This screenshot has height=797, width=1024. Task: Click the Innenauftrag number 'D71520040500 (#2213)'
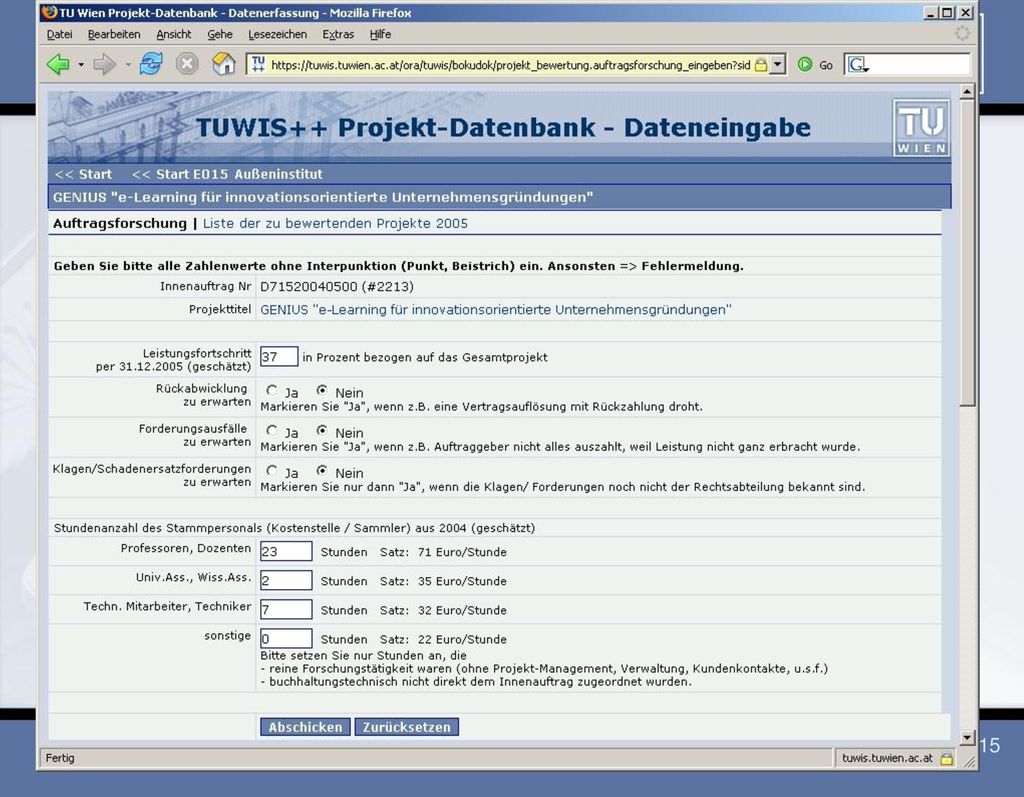coord(337,287)
